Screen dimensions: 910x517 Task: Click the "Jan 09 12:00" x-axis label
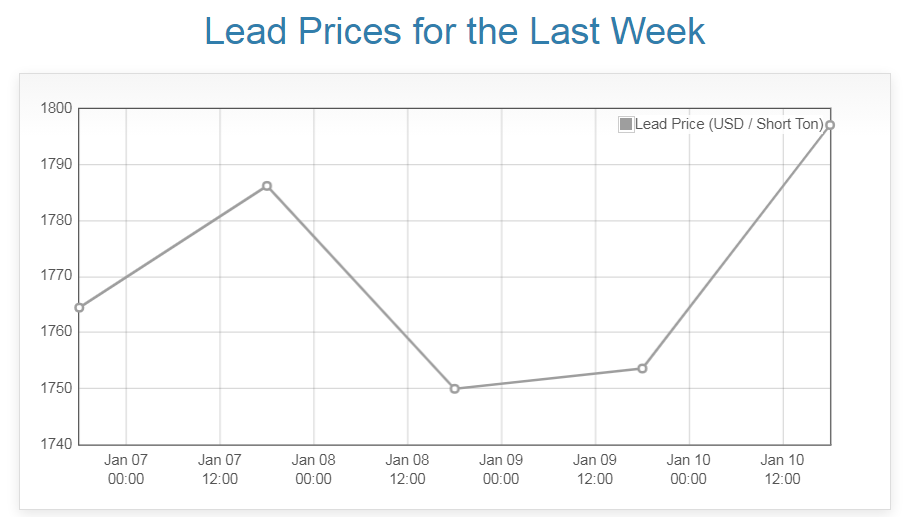[595, 469]
